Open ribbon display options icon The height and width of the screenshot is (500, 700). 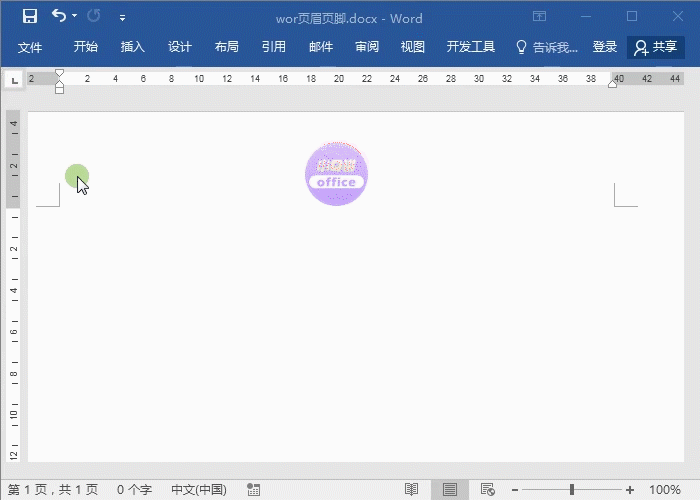(539, 17)
